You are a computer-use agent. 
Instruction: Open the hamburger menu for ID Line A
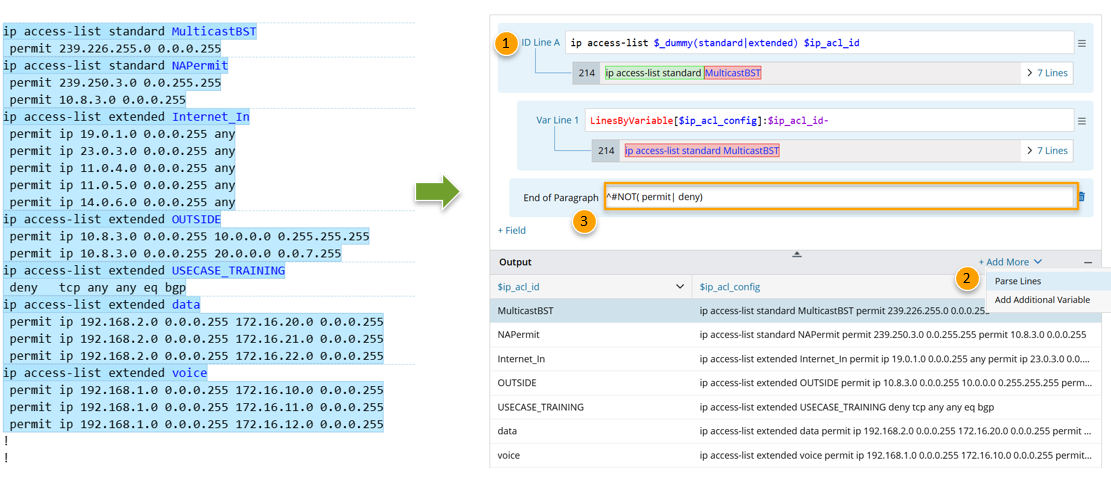(x=1081, y=43)
